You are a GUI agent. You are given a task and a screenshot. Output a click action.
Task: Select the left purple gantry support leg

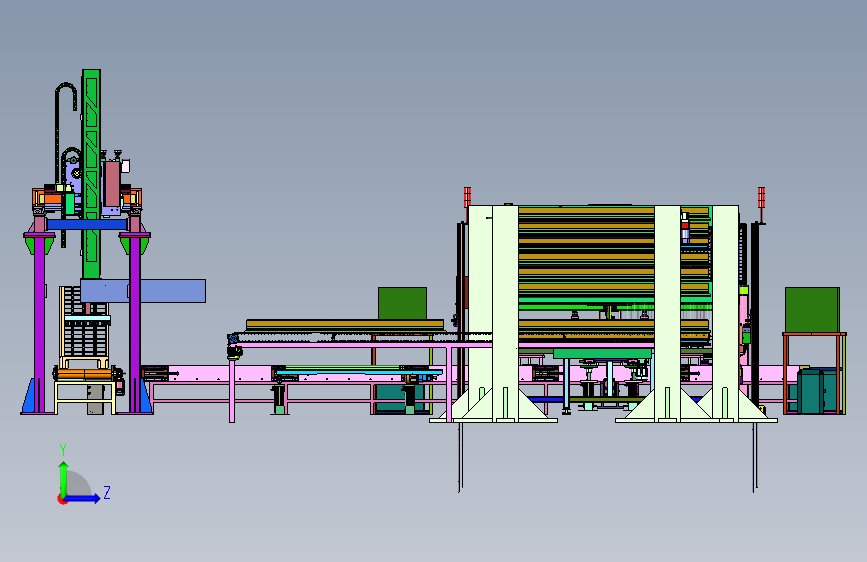pos(39,326)
